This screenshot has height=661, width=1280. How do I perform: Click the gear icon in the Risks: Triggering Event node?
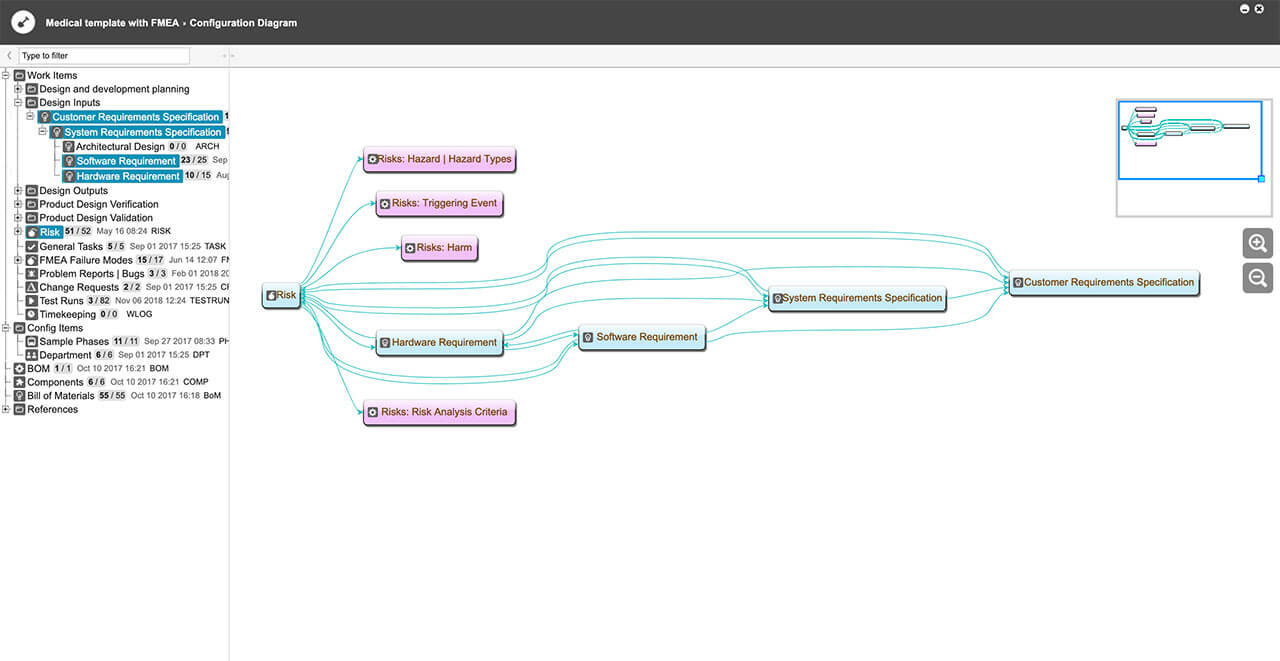(x=385, y=204)
